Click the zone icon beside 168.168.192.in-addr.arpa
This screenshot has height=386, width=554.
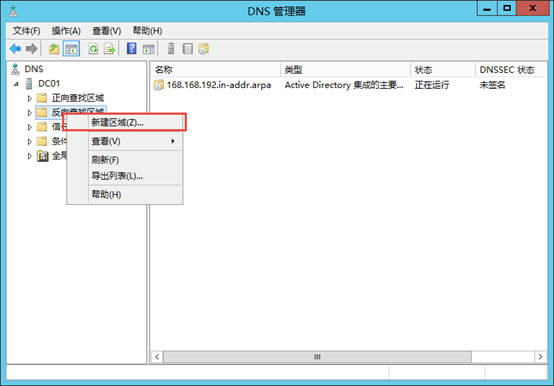(159, 85)
